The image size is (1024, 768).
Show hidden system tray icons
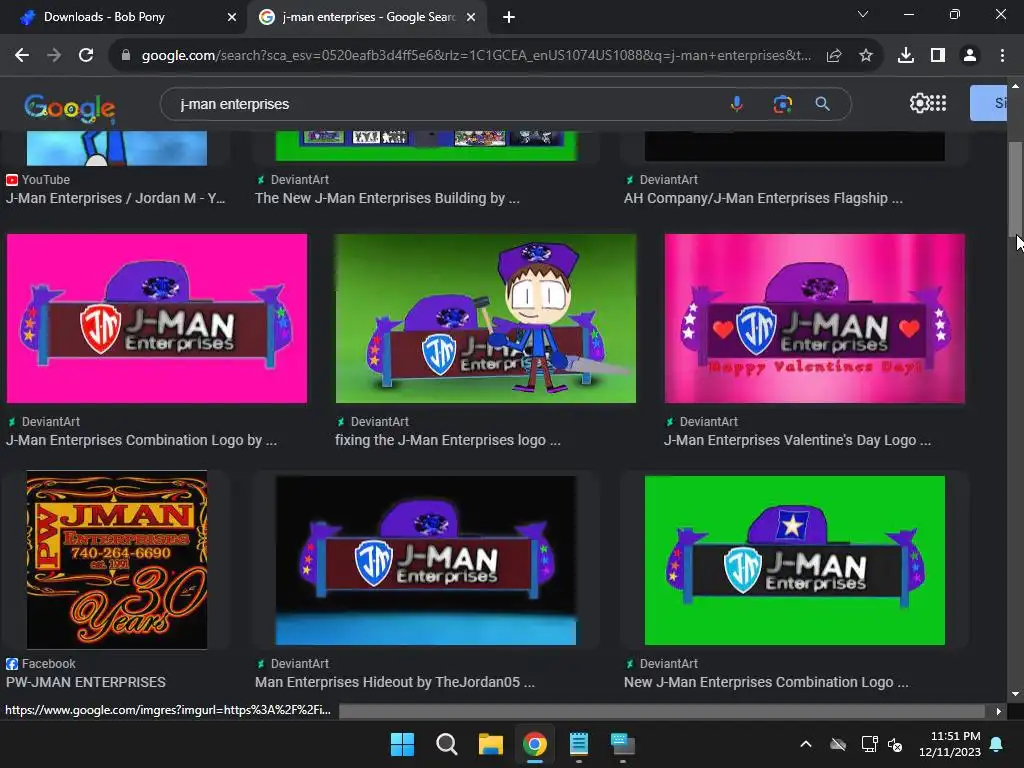point(806,744)
